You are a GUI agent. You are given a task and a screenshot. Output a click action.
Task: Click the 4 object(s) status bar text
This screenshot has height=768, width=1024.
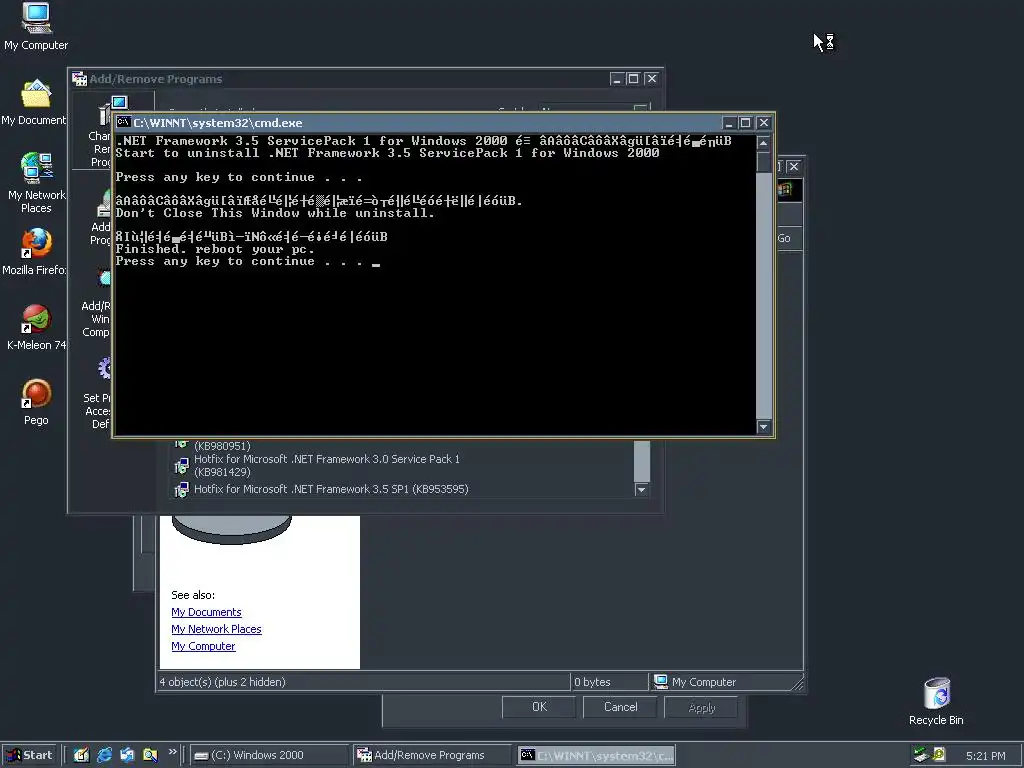(223, 682)
